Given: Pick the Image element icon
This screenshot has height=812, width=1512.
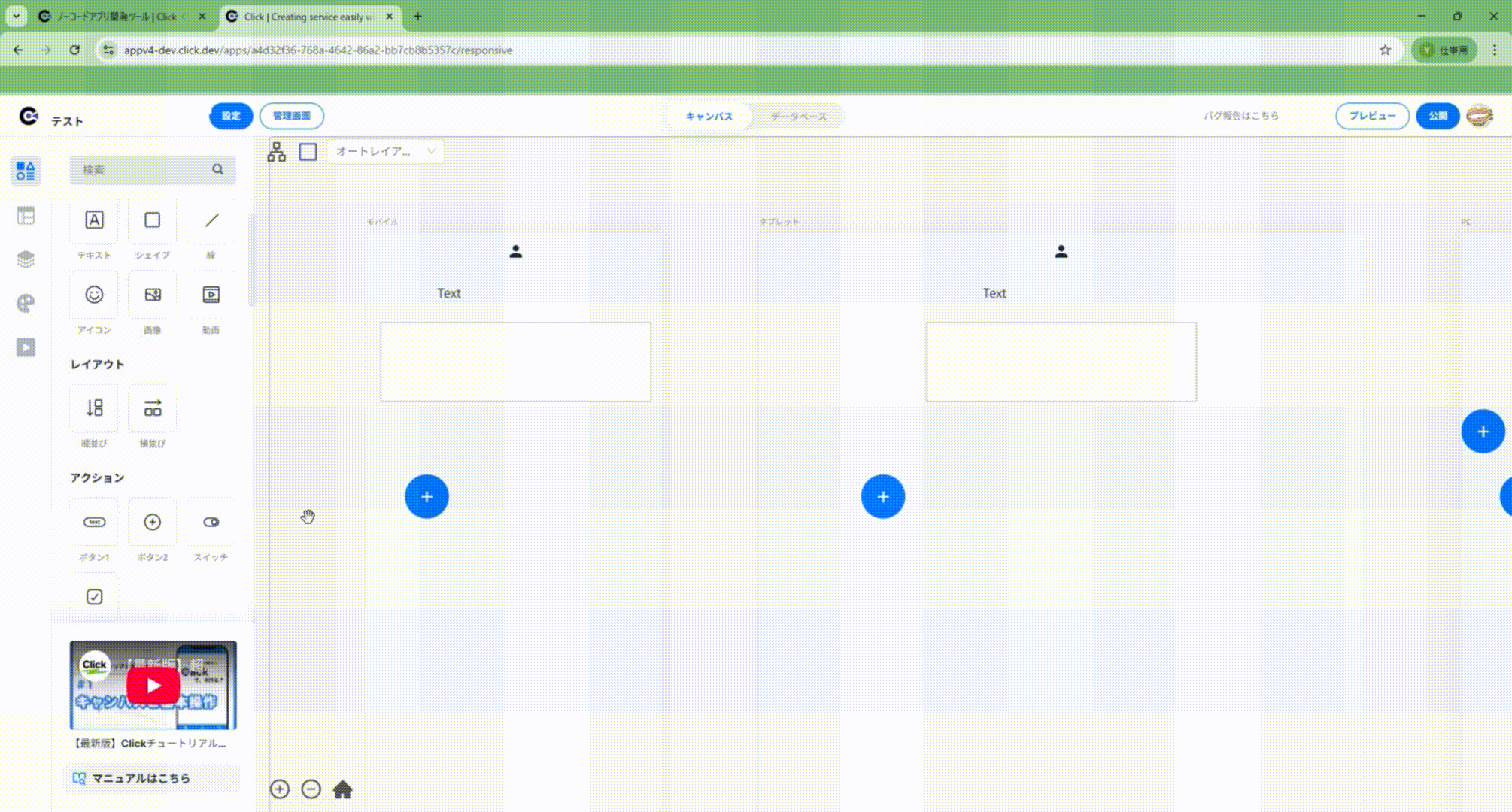Looking at the screenshot, I should click(x=153, y=295).
